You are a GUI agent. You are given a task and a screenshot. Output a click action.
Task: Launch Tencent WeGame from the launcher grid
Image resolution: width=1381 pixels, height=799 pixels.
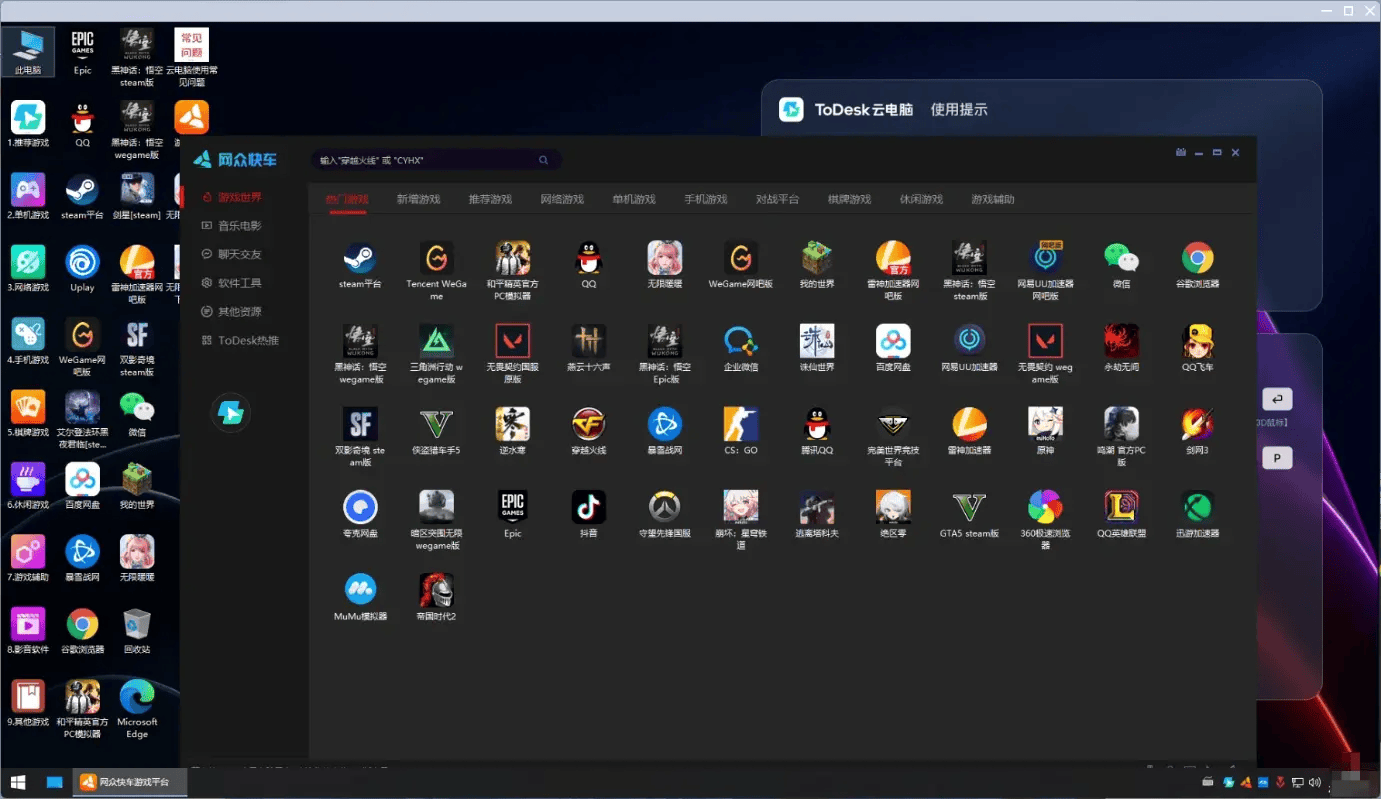436,259
